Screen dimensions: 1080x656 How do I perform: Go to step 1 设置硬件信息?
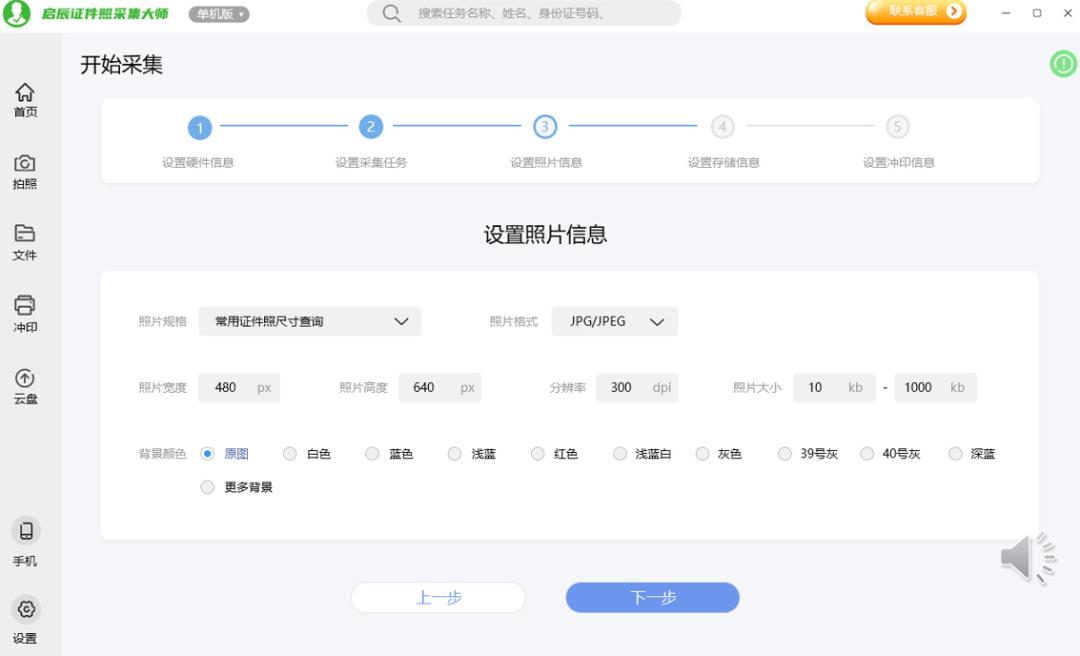(x=199, y=127)
